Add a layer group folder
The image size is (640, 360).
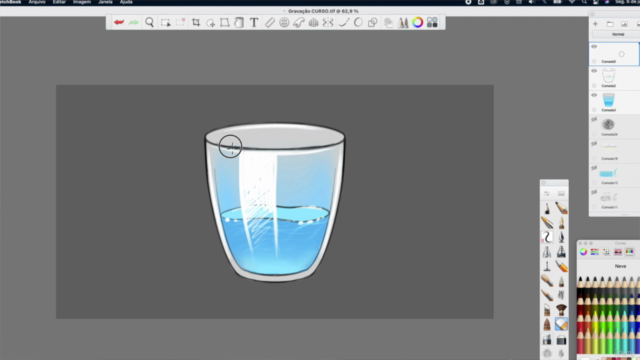coord(610,24)
